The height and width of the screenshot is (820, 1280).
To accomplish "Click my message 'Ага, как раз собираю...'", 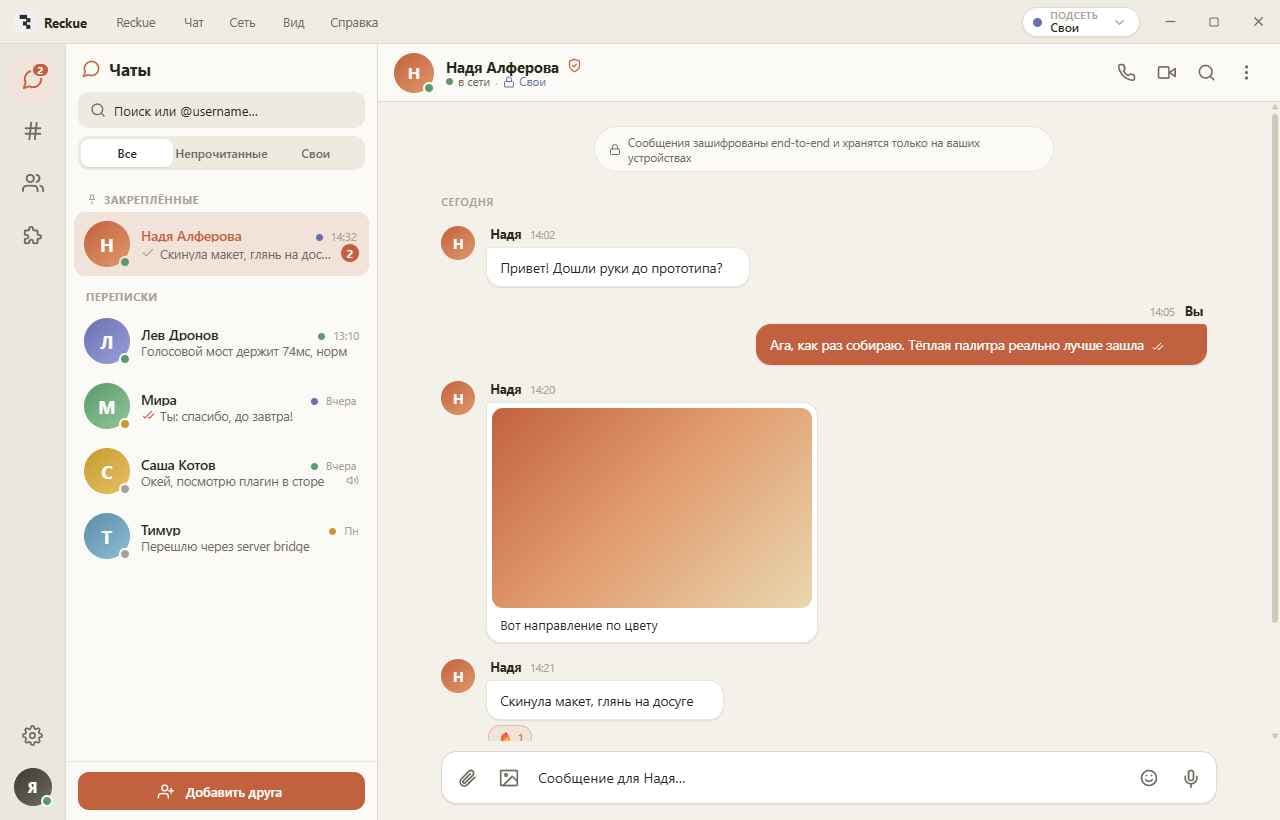I will click(981, 345).
